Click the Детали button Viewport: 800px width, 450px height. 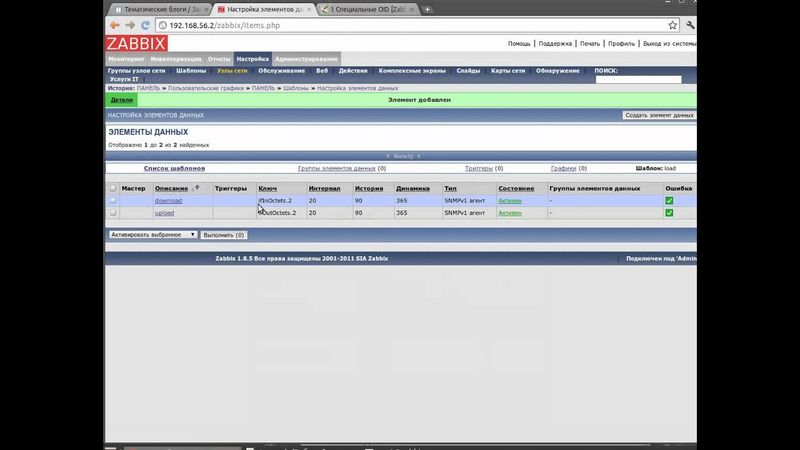click(x=121, y=100)
